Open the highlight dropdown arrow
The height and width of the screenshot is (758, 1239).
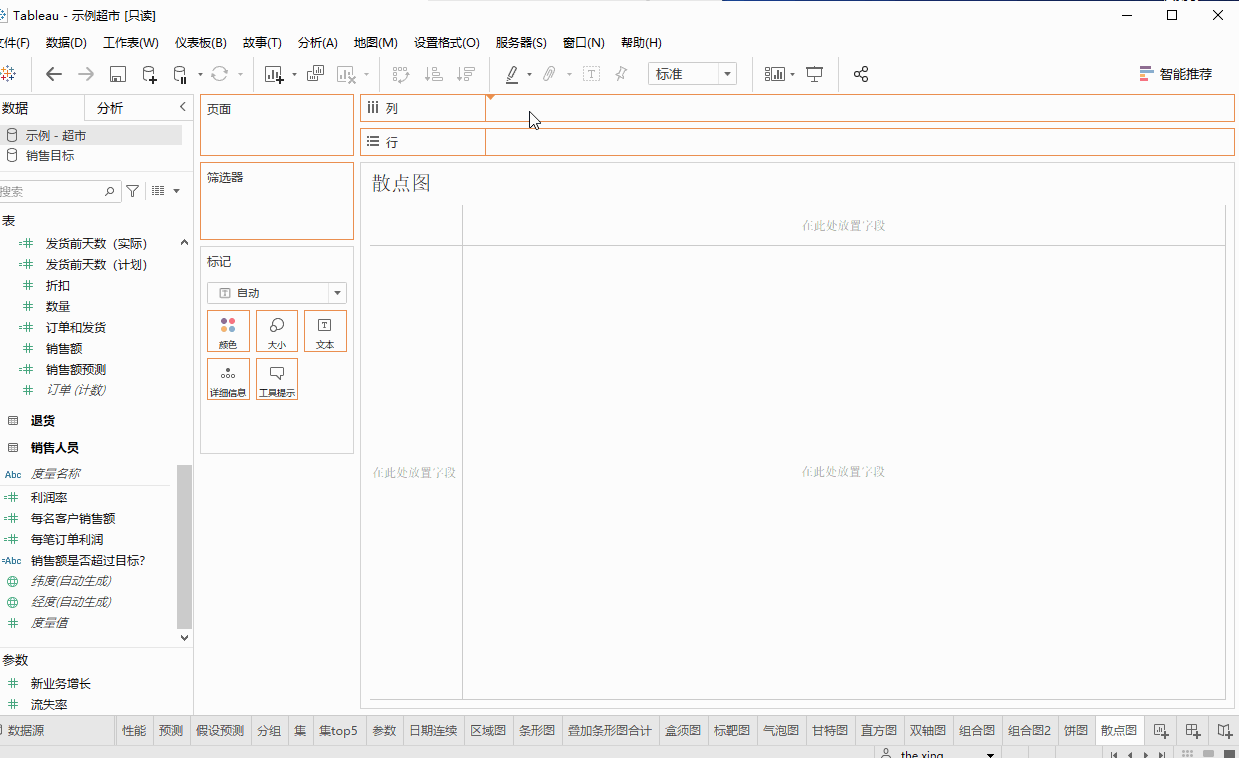pyautogui.click(x=529, y=75)
